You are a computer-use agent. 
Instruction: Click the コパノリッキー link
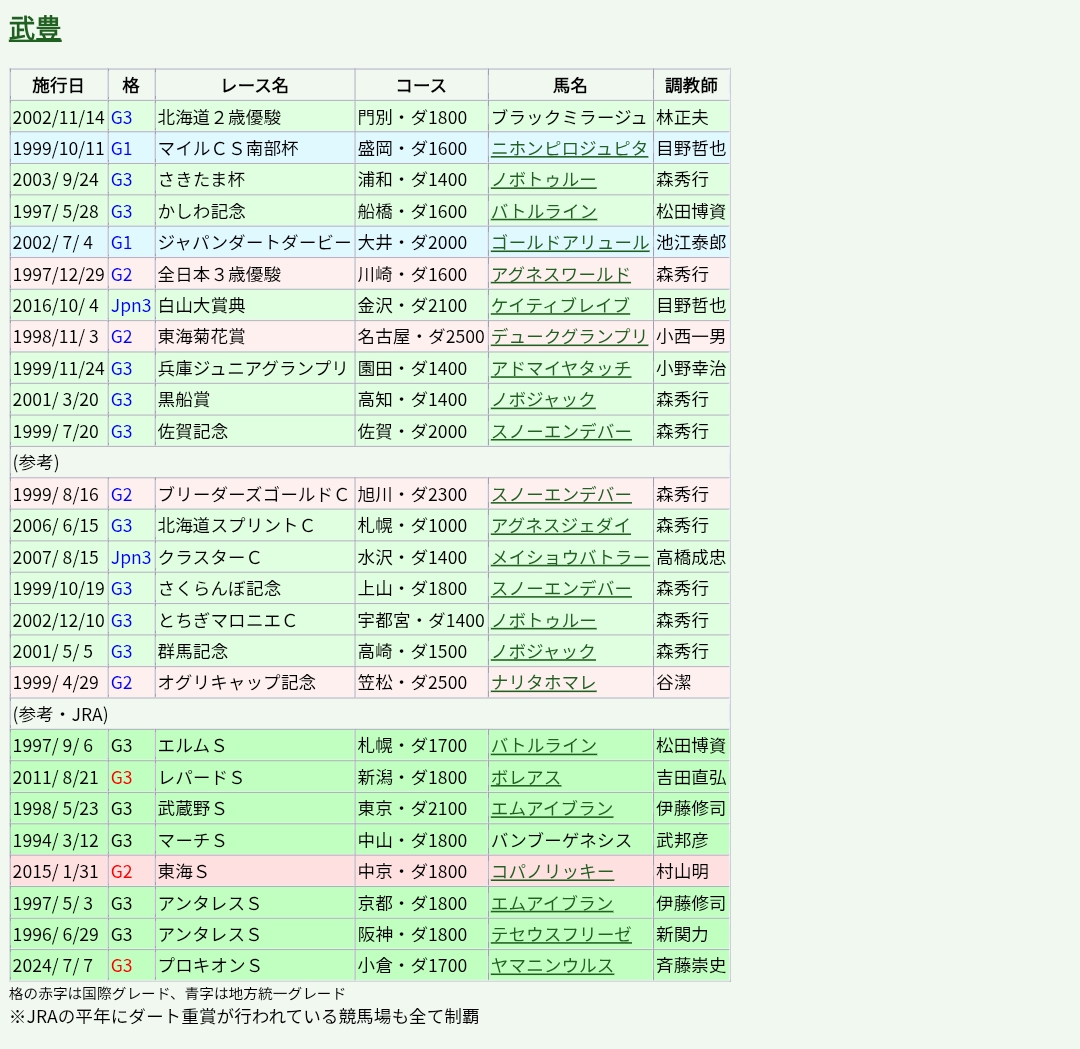[x=552, y=872]
